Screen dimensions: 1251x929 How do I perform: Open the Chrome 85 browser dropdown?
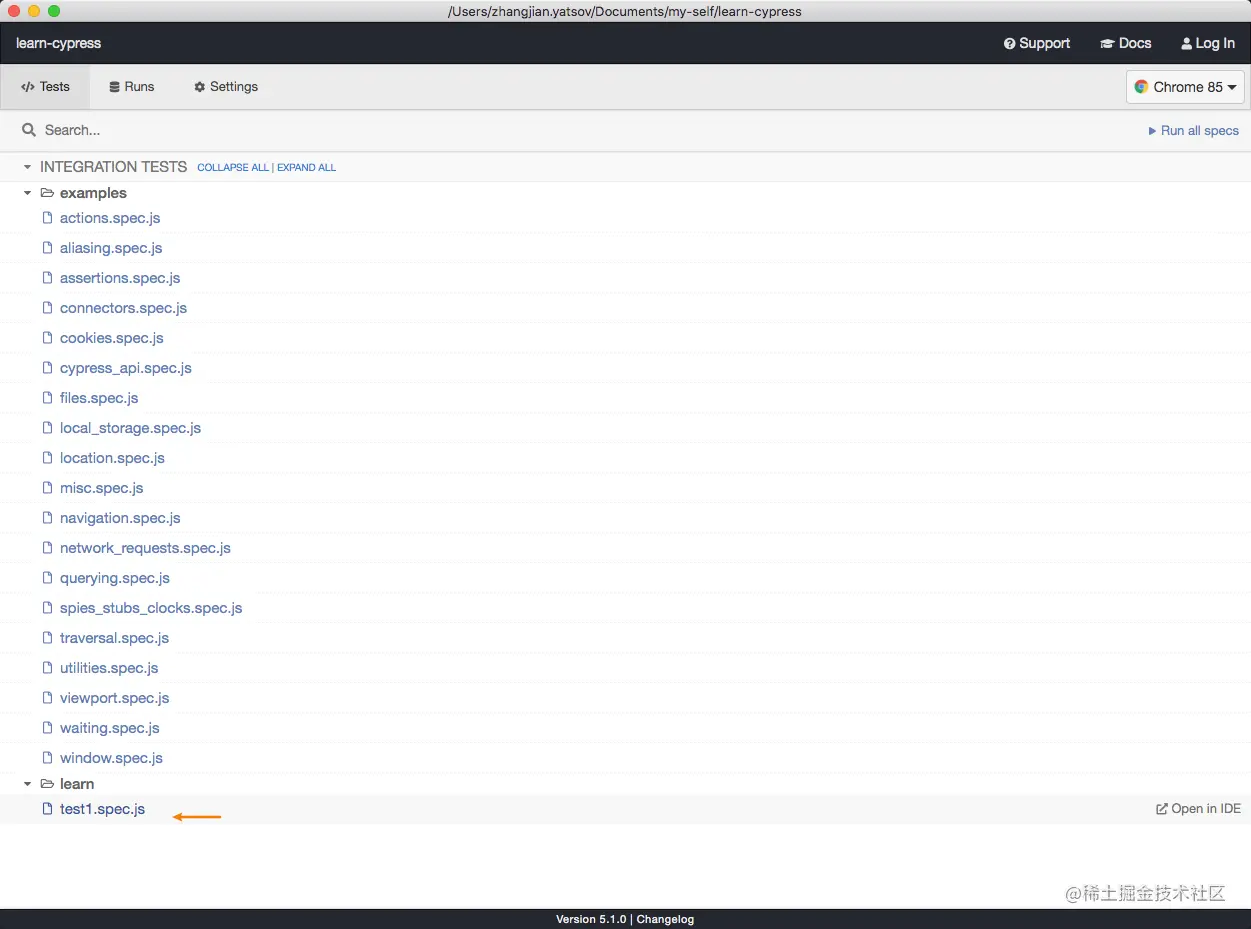click(1185, 87)
